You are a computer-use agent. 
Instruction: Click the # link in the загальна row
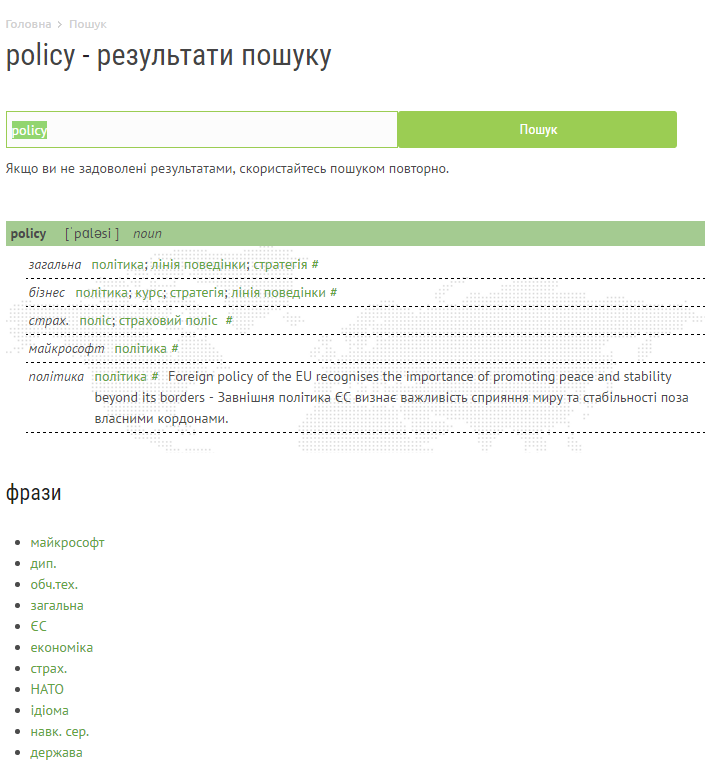[315, 265]
